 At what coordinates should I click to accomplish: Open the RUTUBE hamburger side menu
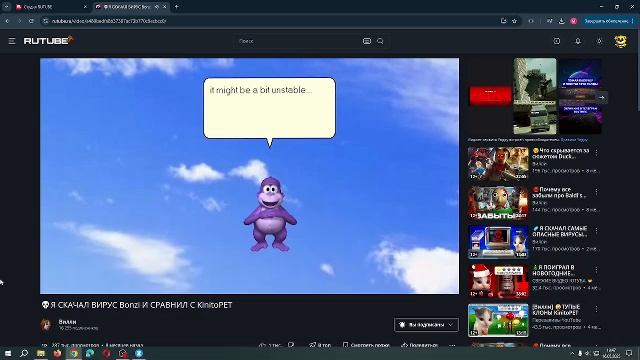point(12,41)
